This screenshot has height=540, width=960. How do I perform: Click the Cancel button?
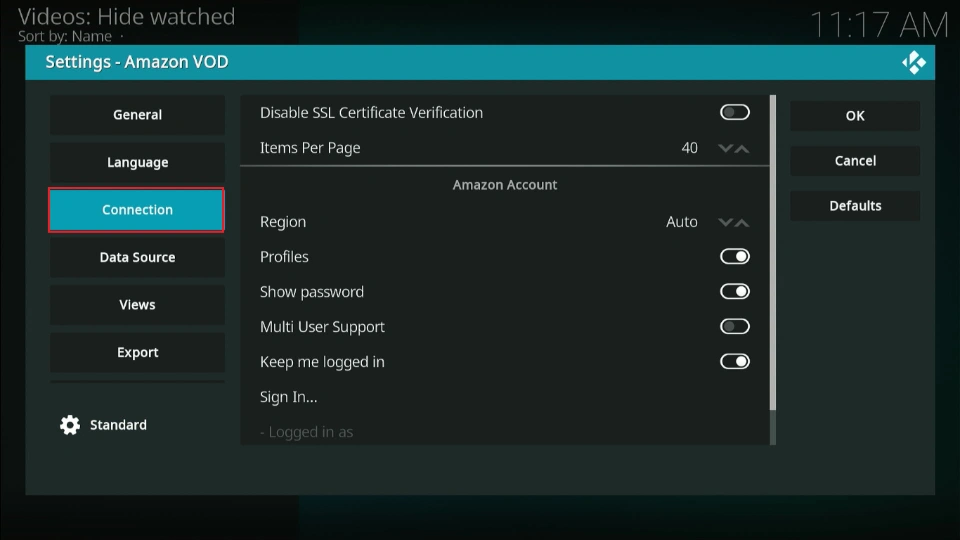[855, 161]
